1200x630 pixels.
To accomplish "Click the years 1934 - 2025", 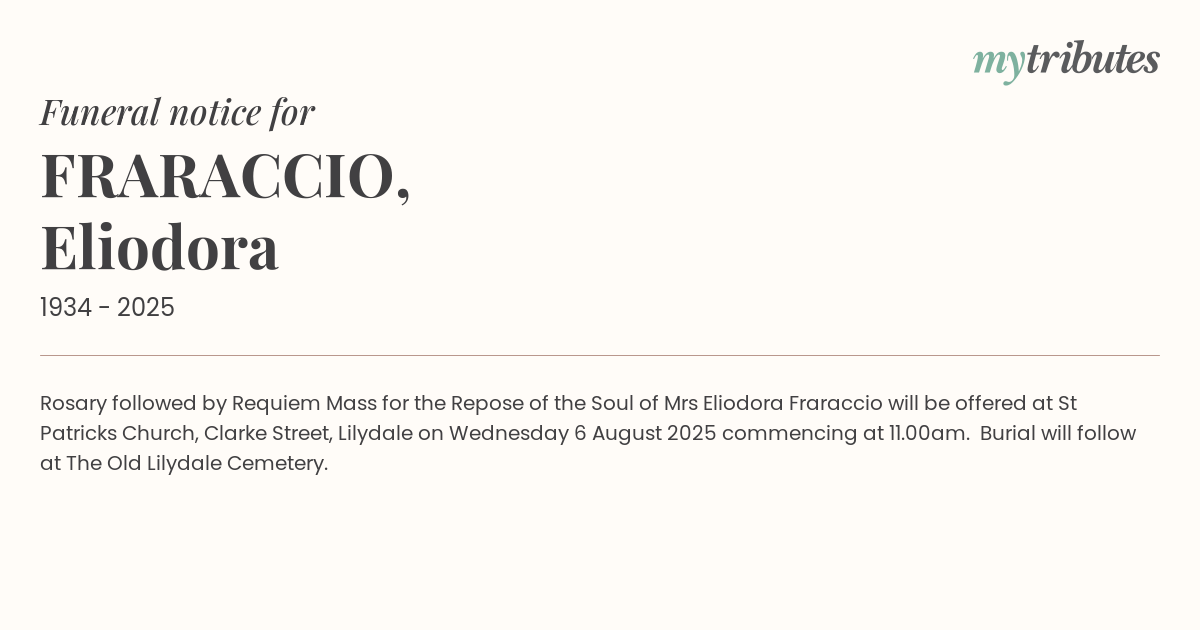I will point(107,308).
